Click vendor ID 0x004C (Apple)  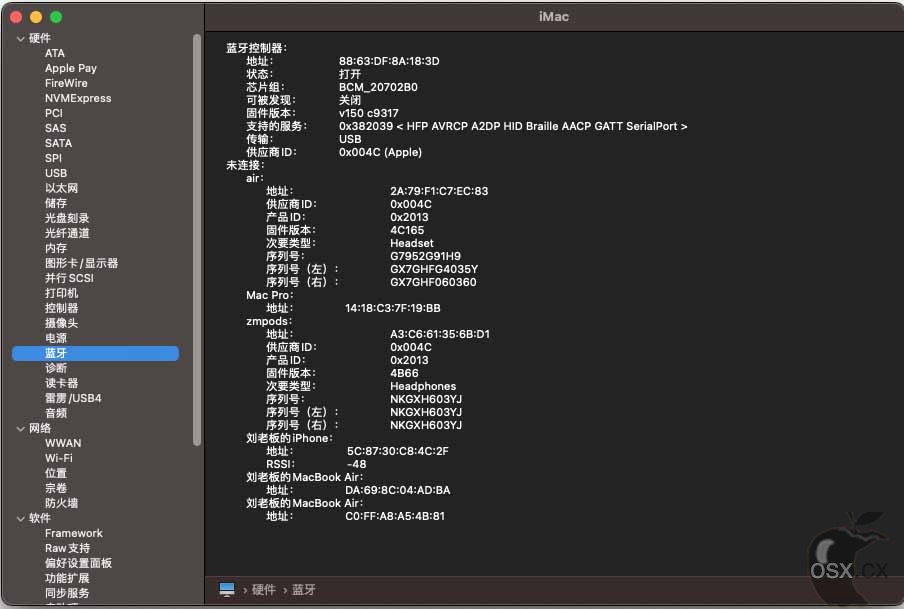[x=381, y=152]
